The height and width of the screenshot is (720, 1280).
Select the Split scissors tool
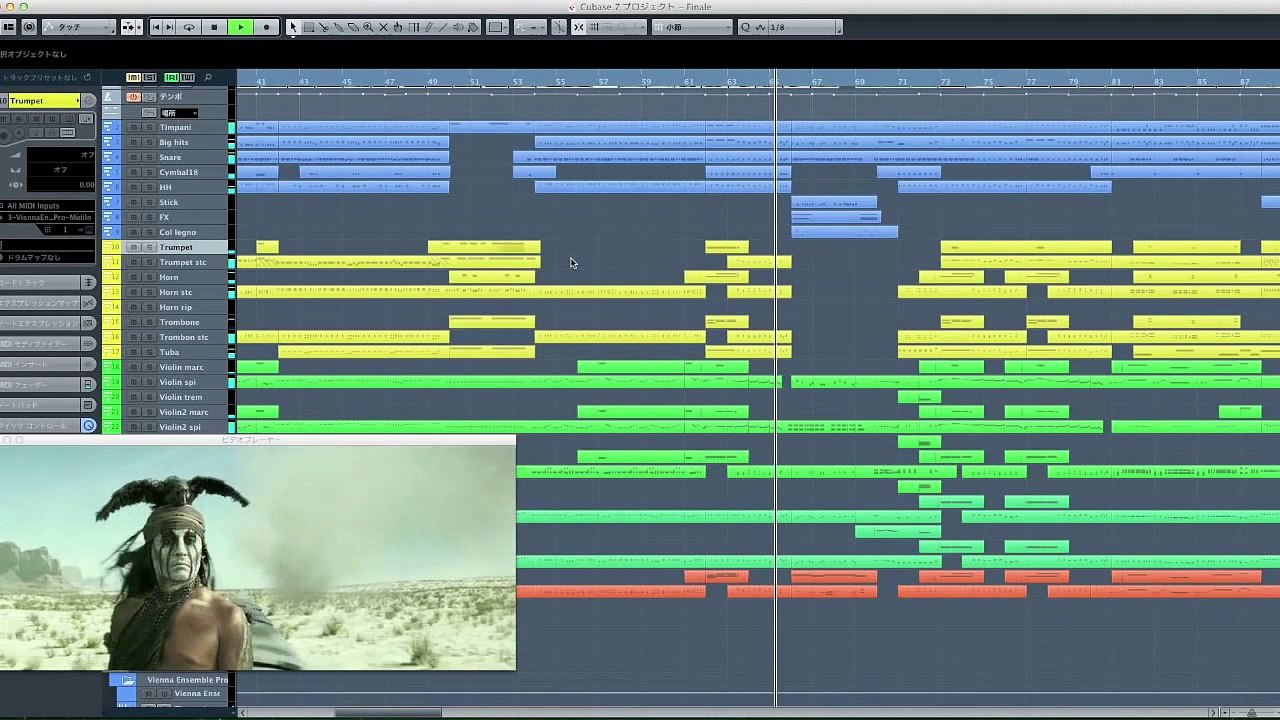point(323,27)
